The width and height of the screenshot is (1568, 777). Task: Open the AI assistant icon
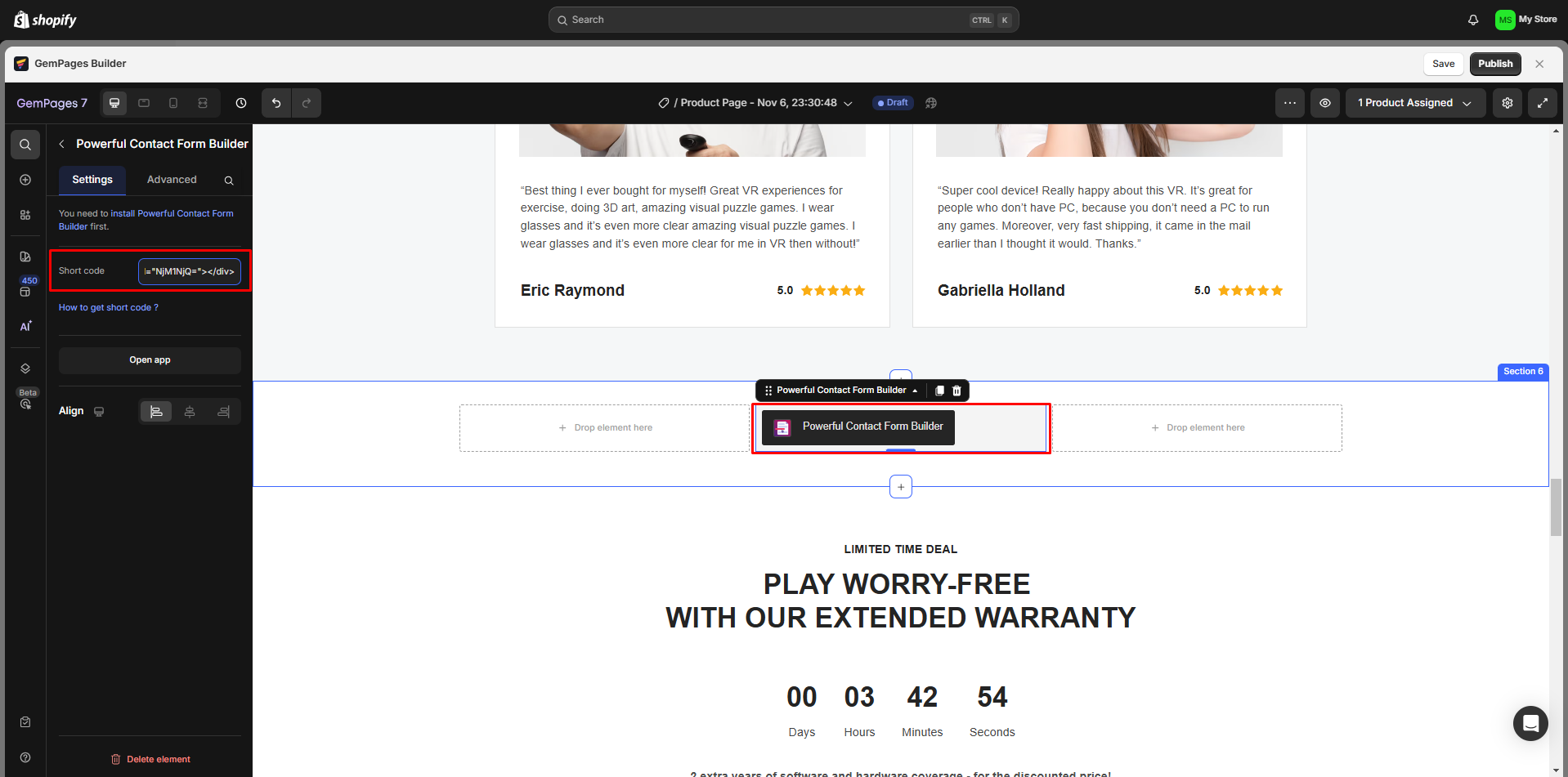tap(25, 326)
